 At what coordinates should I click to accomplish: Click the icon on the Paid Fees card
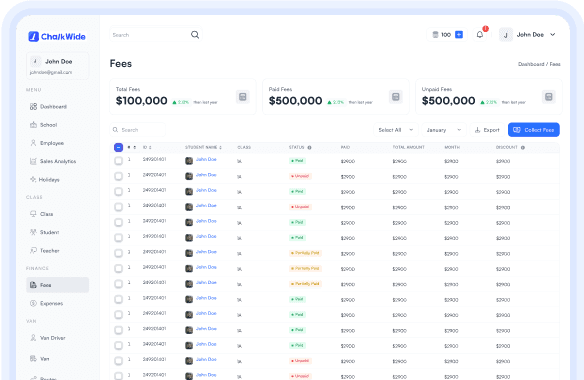tap(396, 97)
